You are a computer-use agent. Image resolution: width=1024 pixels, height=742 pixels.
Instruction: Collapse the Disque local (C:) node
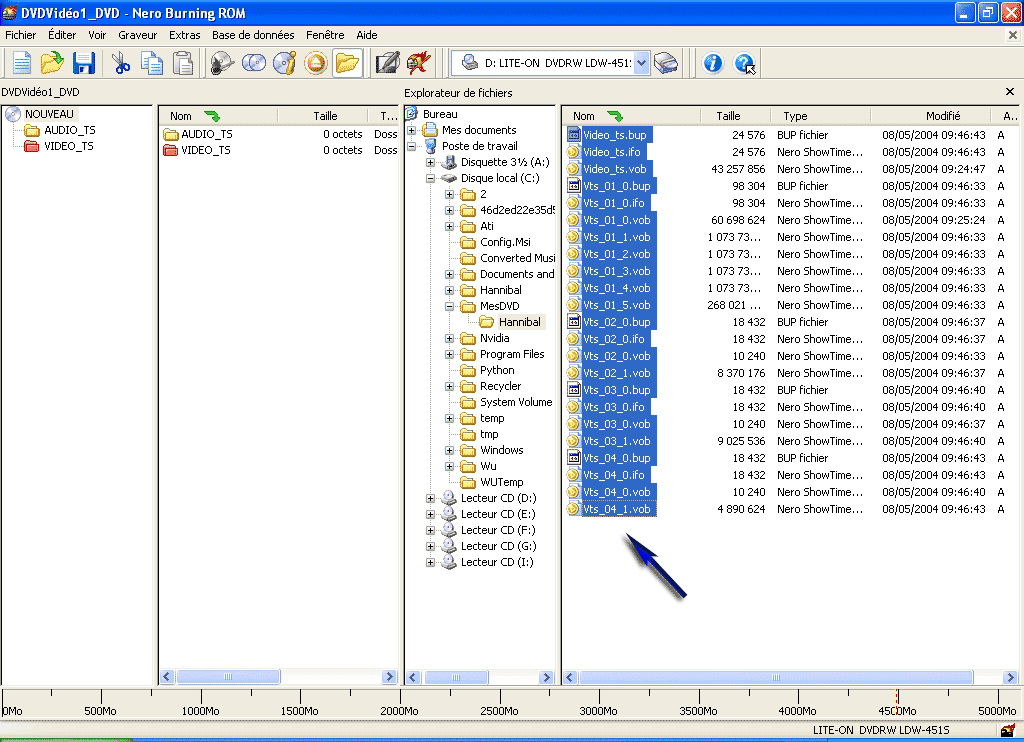click(x=430, y=178)
